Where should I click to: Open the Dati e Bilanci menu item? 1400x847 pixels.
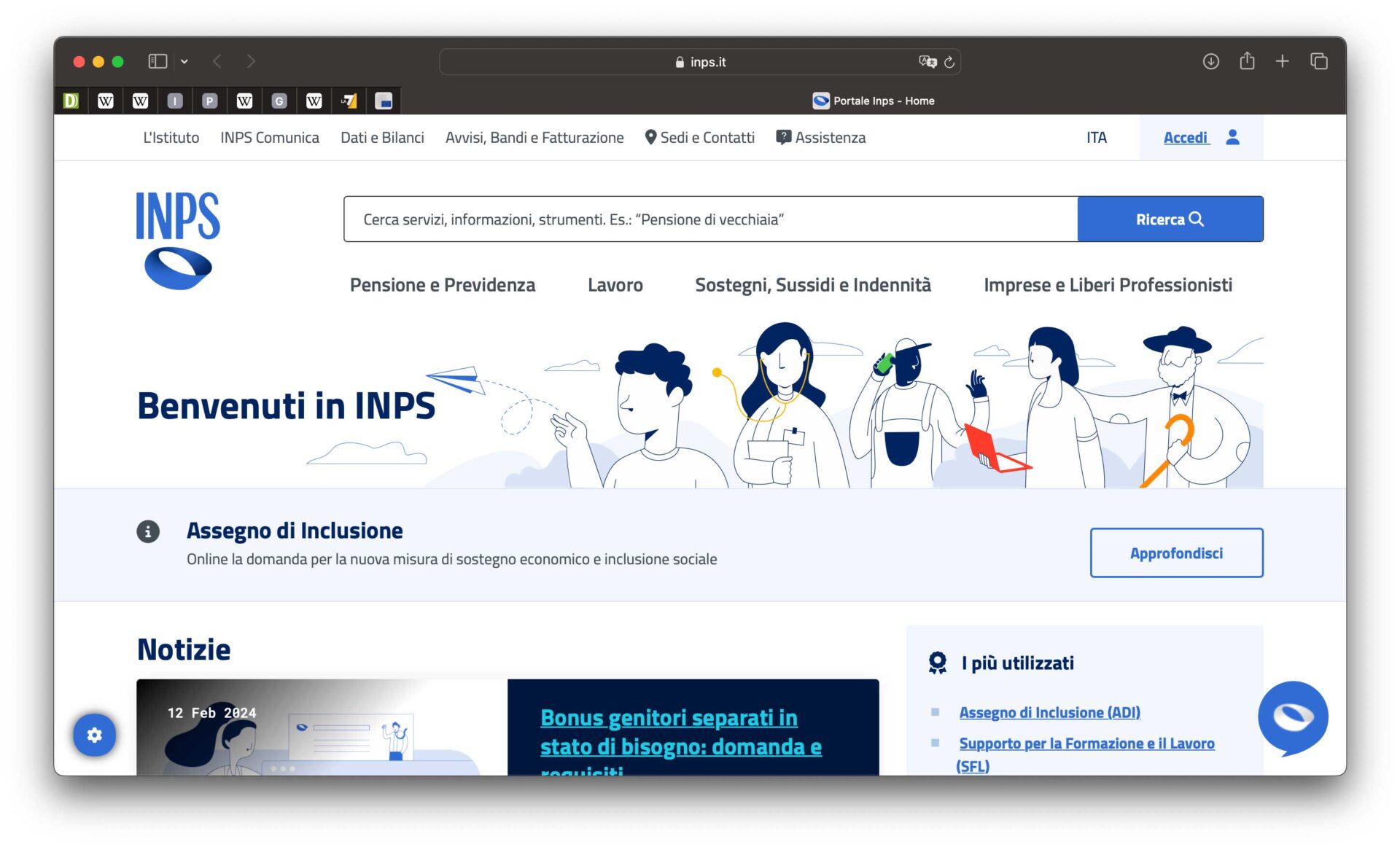tap(383, 137)
